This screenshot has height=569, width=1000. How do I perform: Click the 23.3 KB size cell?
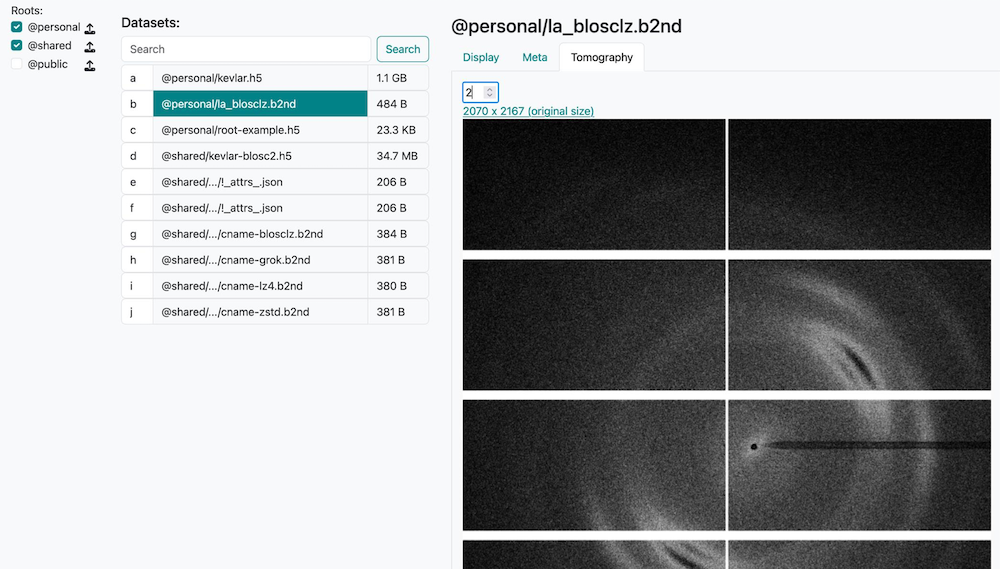click(x=398, y=130)
